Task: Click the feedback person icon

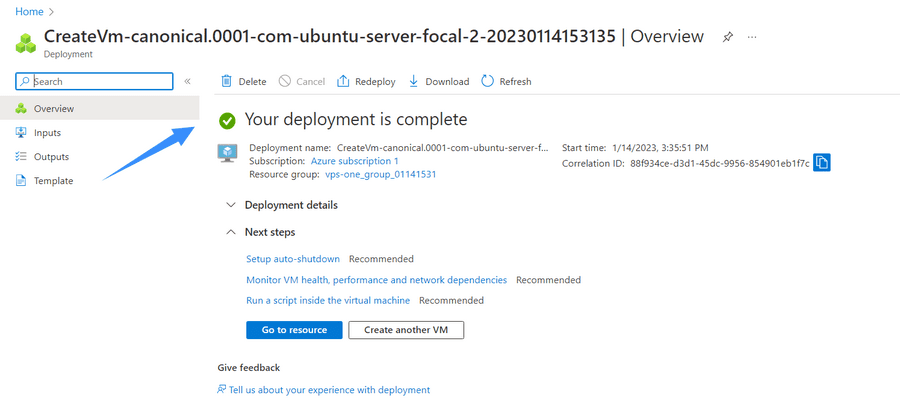Action: pos(222,389)
